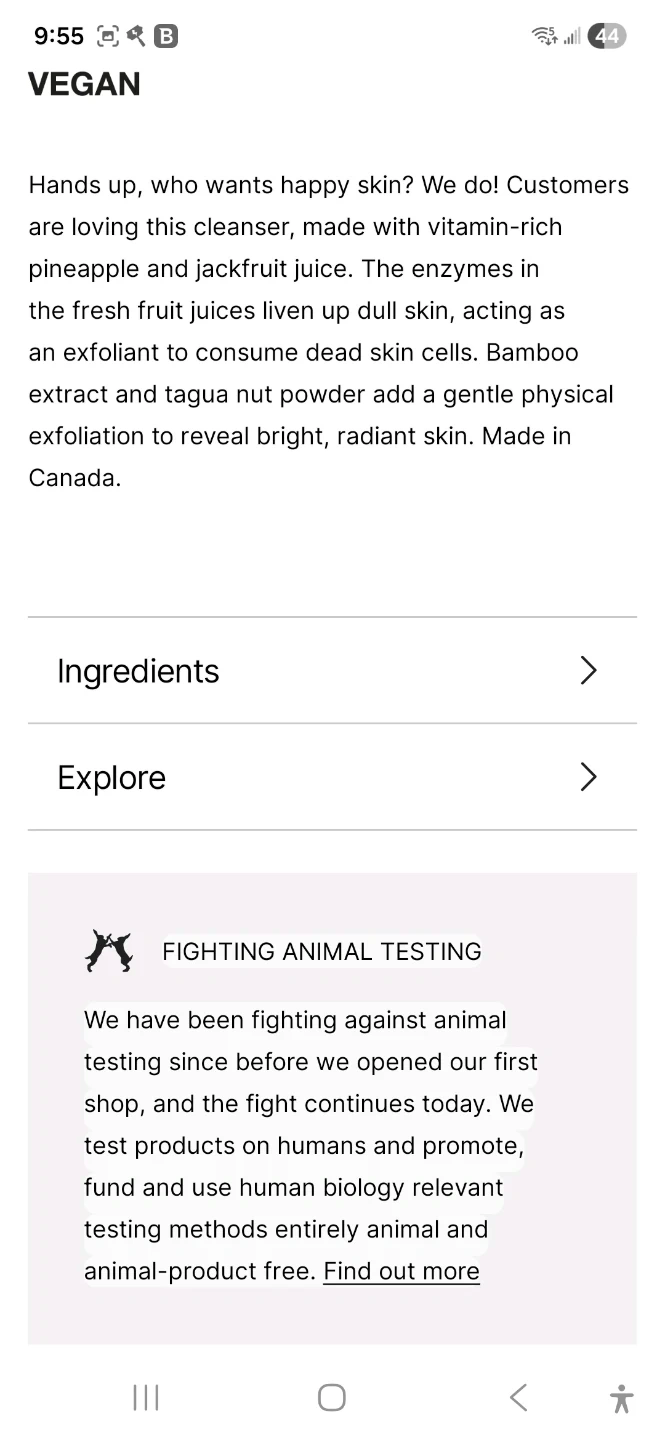Tap the battery indicator in status bar
Viewport: 665px width, 1440px height.
click(x=606, y=37)
